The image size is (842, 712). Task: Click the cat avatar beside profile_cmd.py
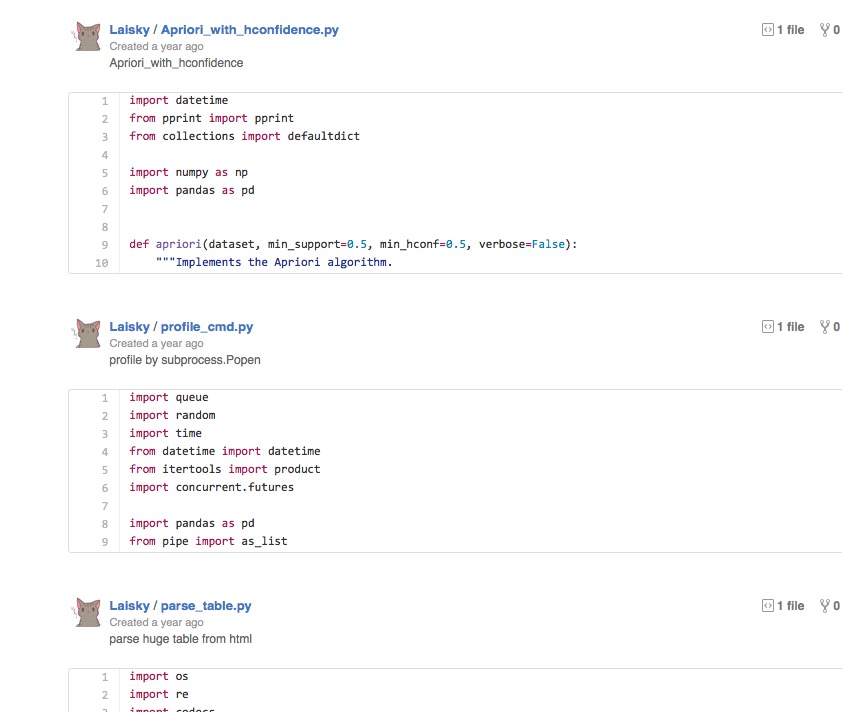tap(88, 333)
